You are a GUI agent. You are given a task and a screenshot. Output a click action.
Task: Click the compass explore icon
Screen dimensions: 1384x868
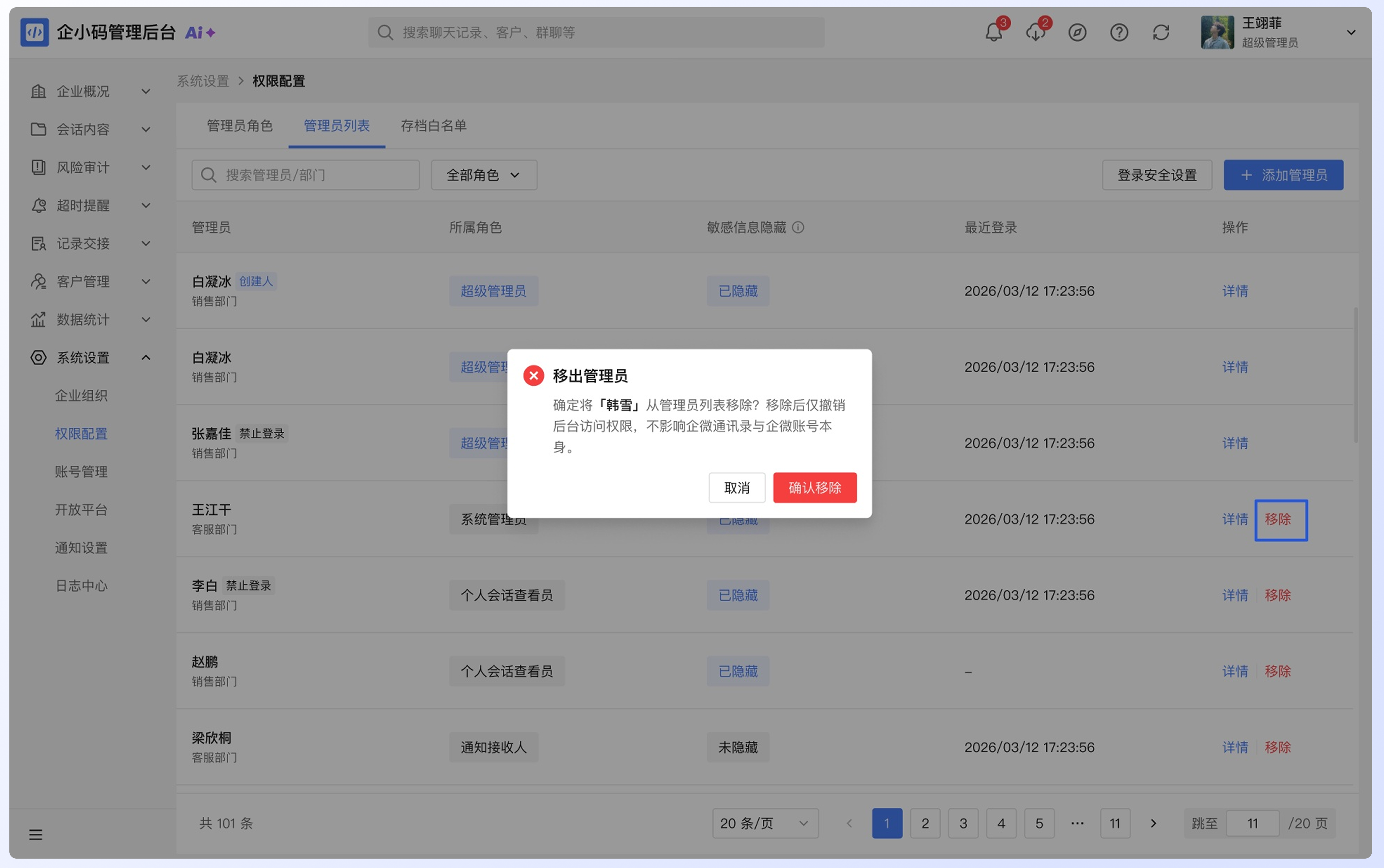[1077, 32]
